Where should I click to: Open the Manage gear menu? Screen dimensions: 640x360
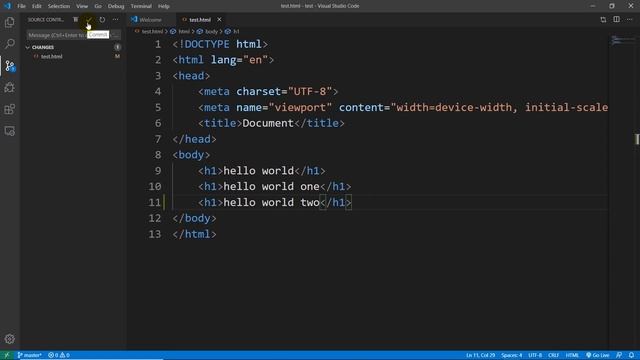tap(9, 339)
